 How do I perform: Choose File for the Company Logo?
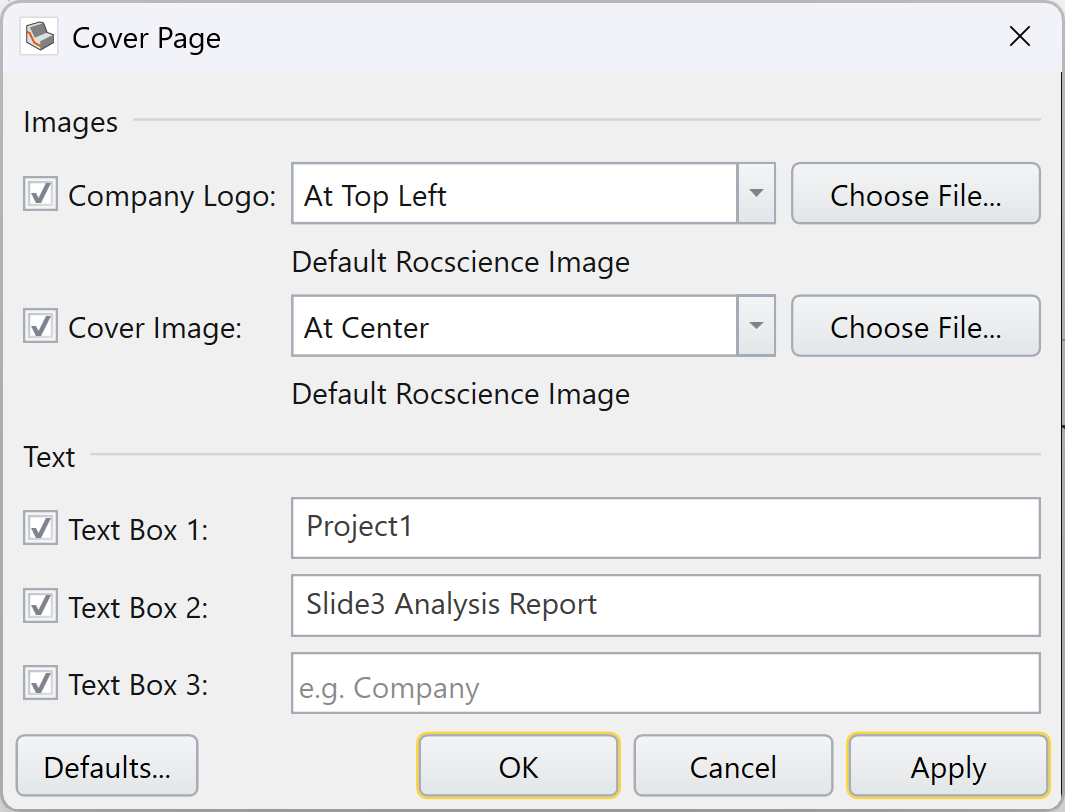[x=915, y=194]
